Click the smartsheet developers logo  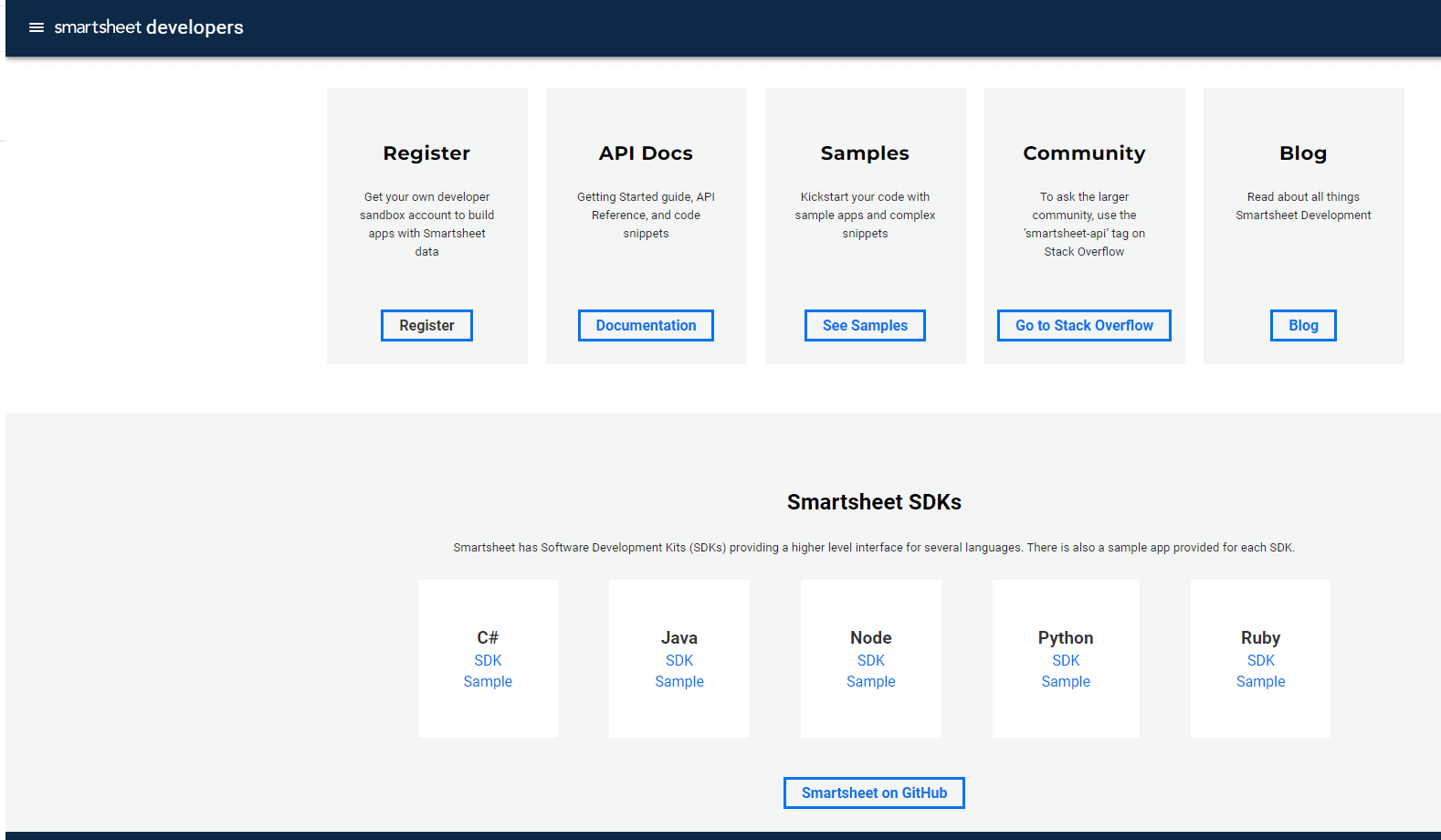tap(149, 27)
